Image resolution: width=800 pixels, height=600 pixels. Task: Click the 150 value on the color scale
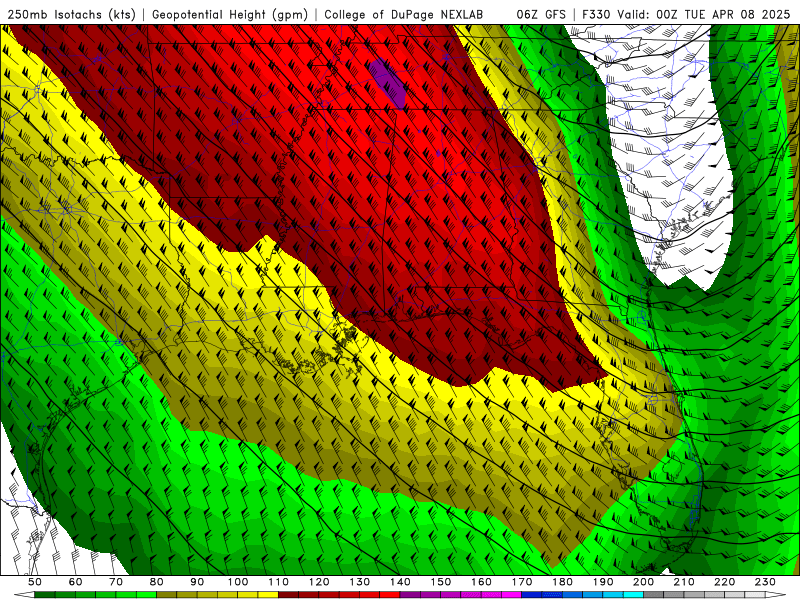point(441,582)
